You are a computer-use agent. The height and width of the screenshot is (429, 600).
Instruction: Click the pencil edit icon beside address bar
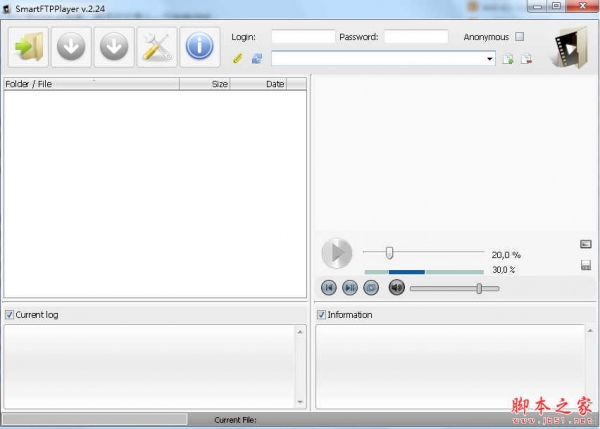(238, 59)
